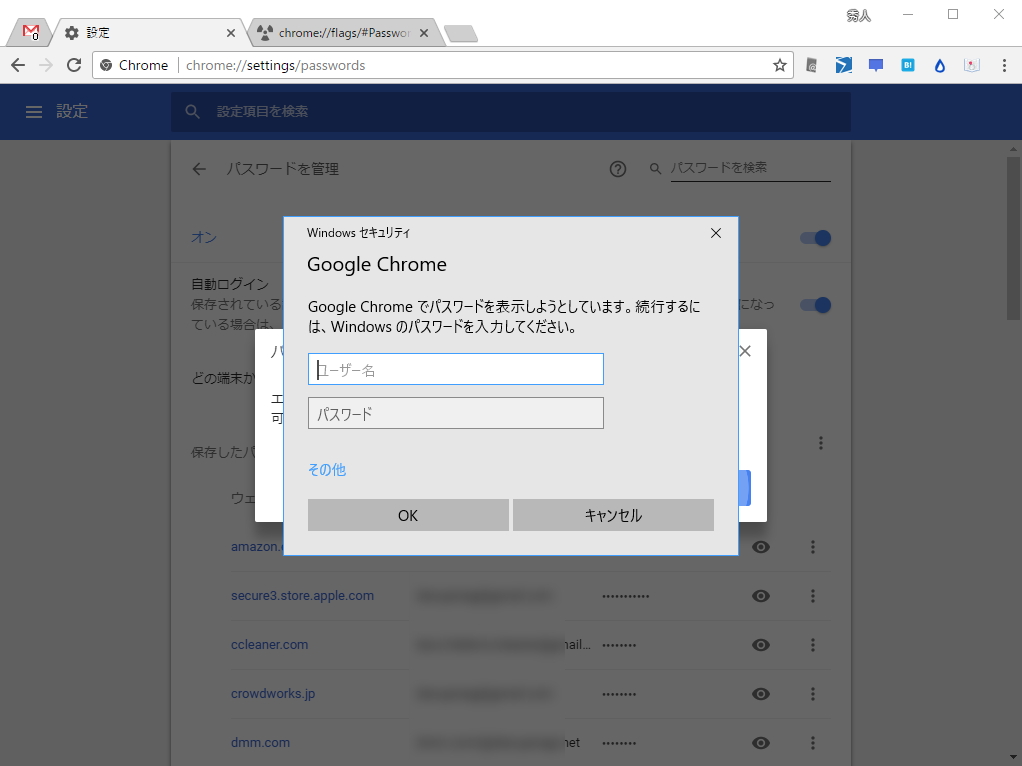
Task: Close the export dialog behind
Action: coord(745,351)
